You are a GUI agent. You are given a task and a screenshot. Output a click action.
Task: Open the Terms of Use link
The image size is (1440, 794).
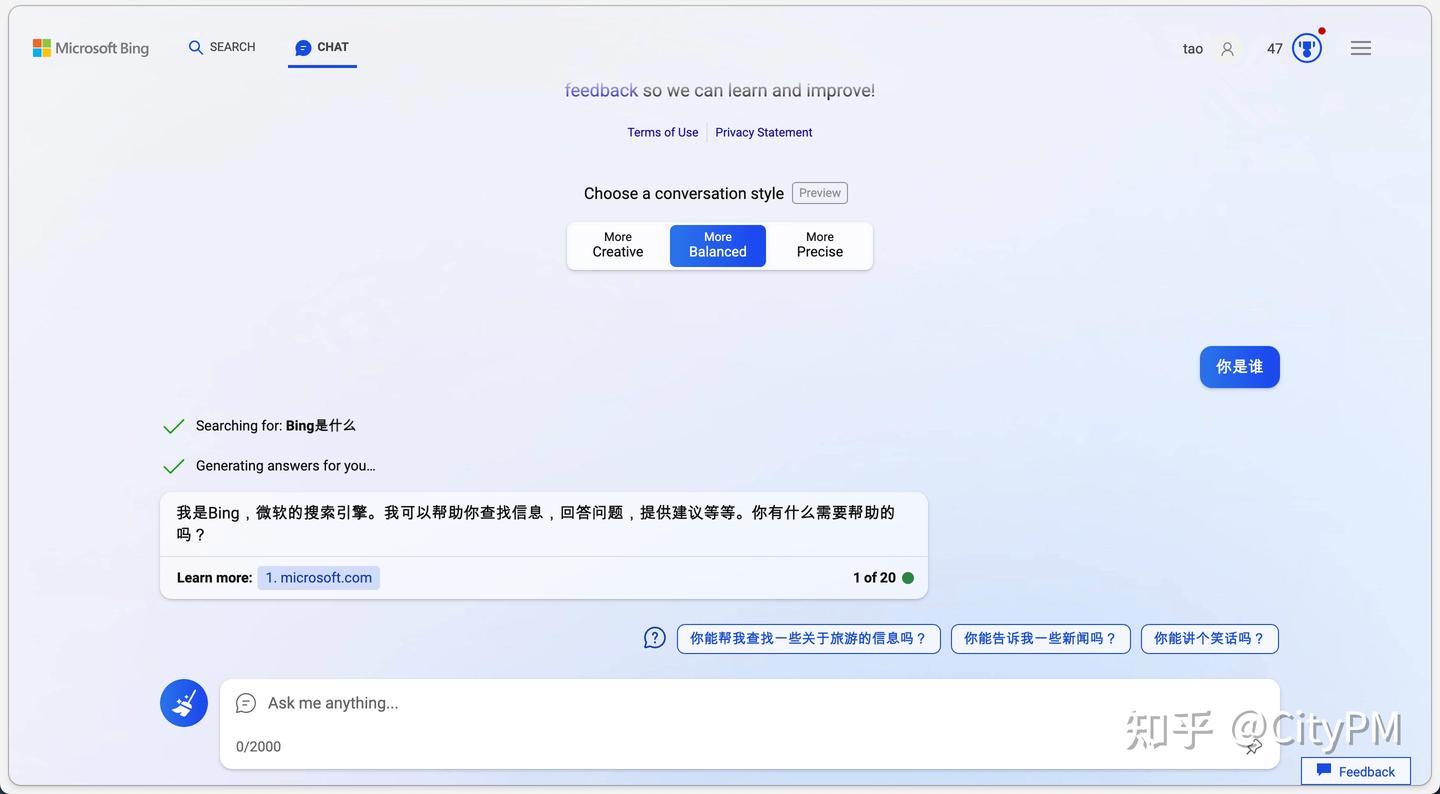(662, 132)
